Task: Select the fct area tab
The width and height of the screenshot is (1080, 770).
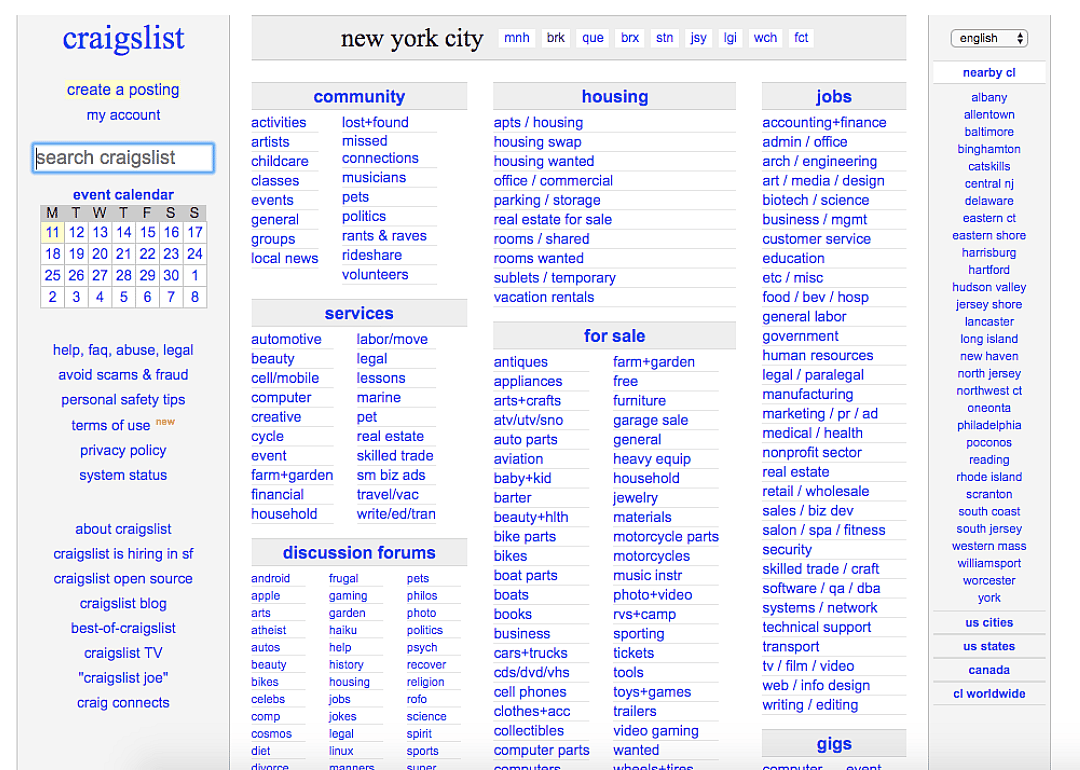Action: [x=801, y=38]
